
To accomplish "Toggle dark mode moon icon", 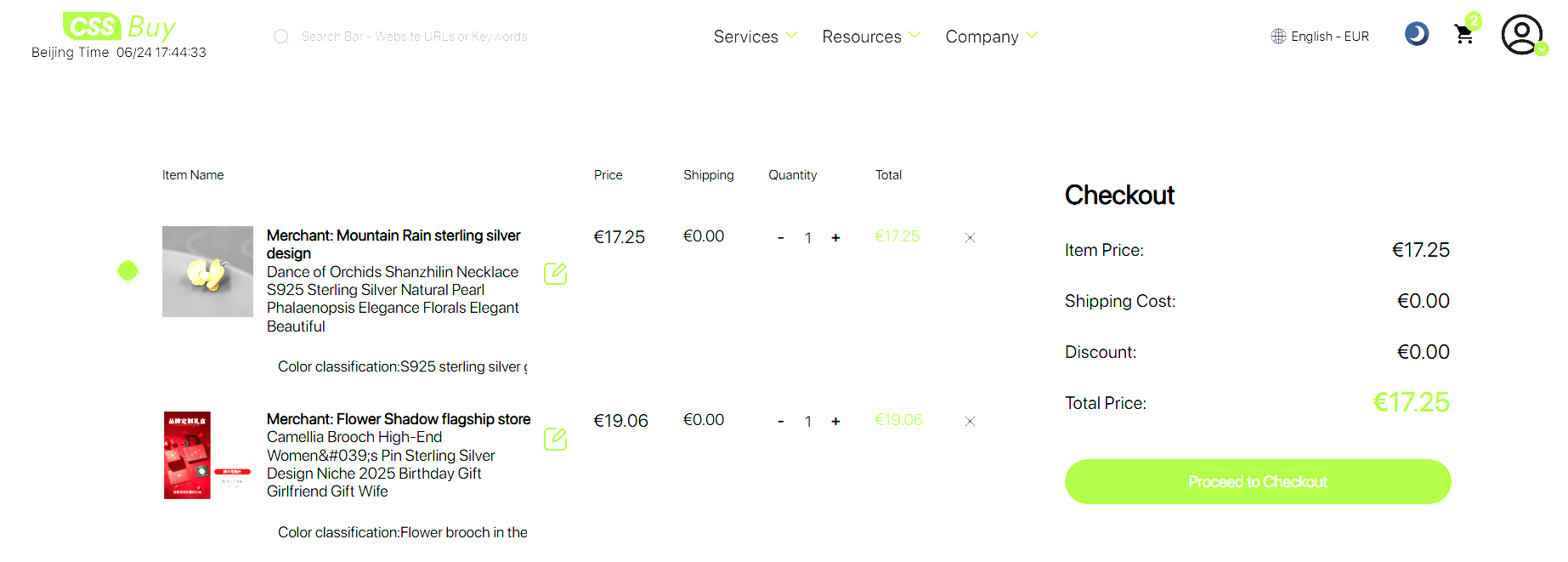I will [x=1417, y=34].
